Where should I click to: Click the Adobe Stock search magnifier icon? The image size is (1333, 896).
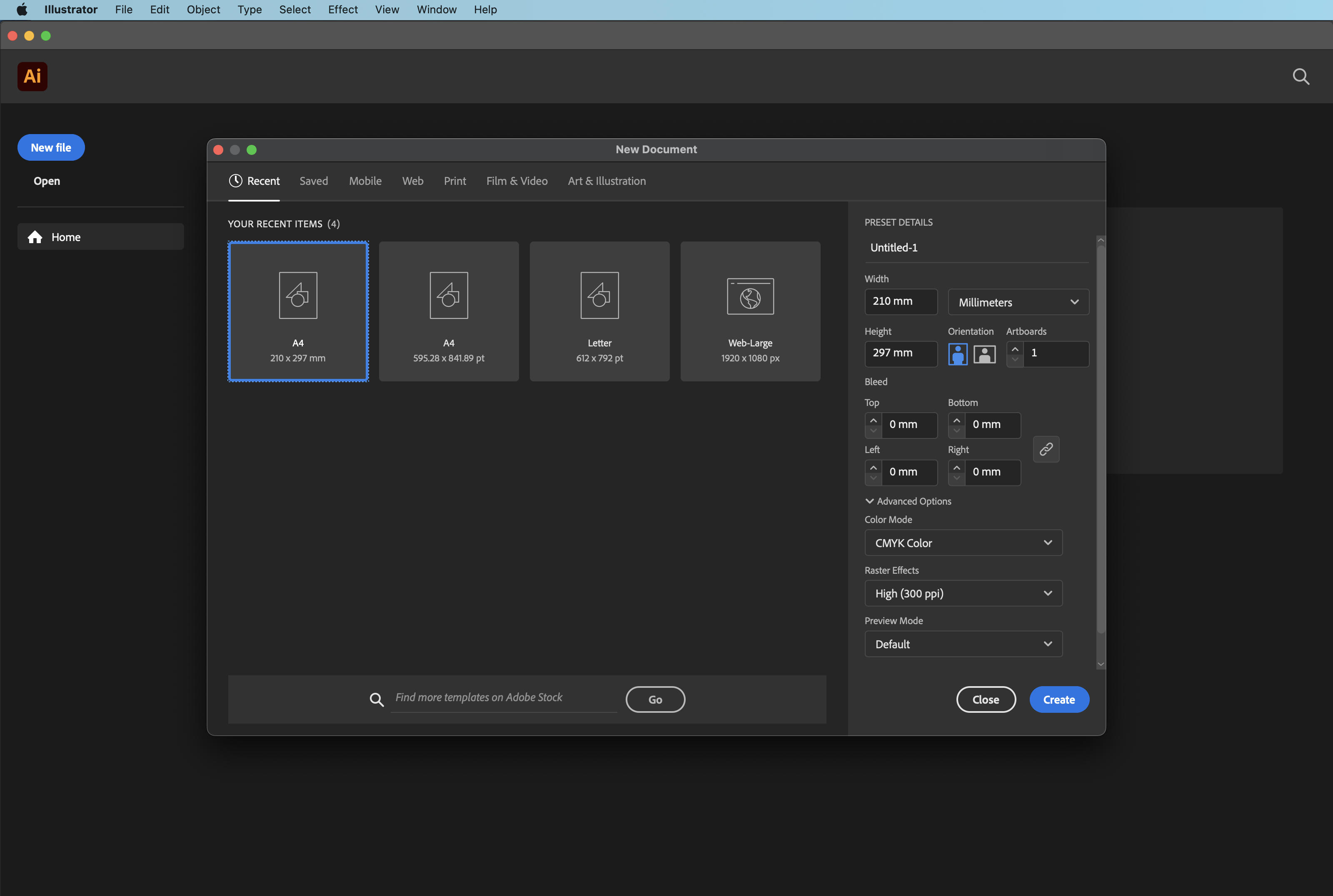click(x=376, y=699)
